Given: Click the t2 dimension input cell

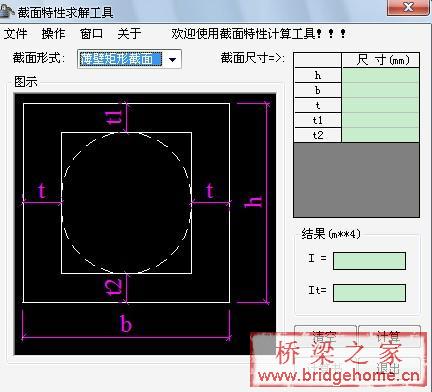Looking at the screenshot, I should click(380, 135).
